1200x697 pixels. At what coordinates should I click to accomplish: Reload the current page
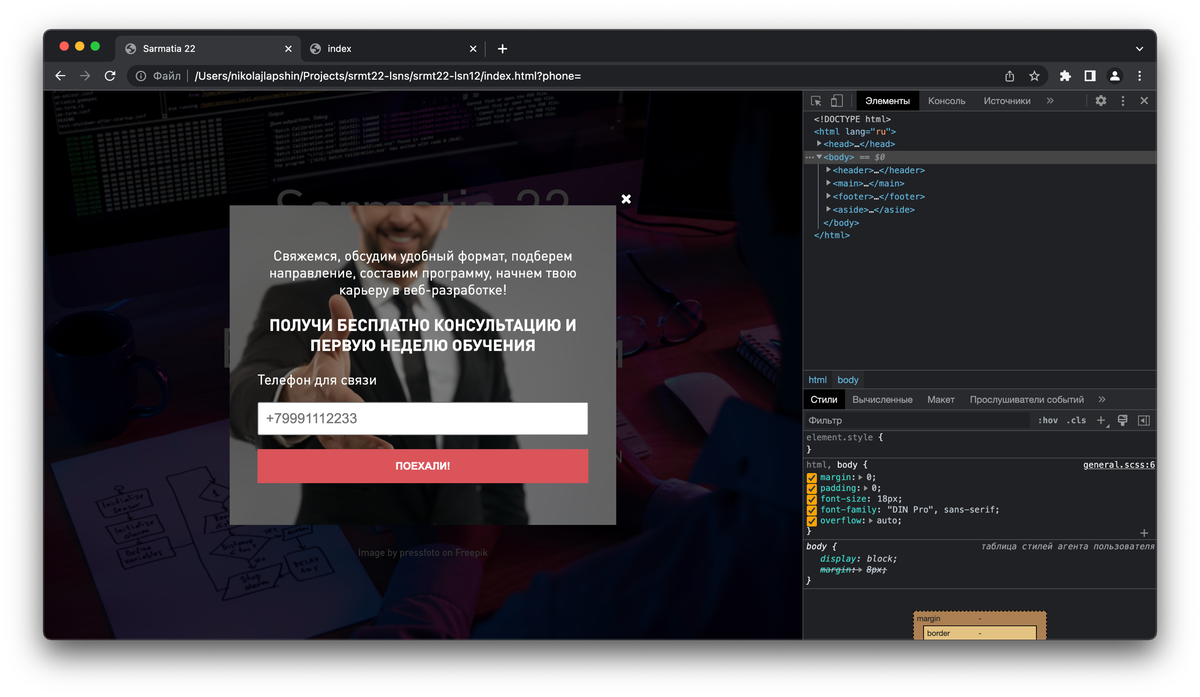click(110, 76)
